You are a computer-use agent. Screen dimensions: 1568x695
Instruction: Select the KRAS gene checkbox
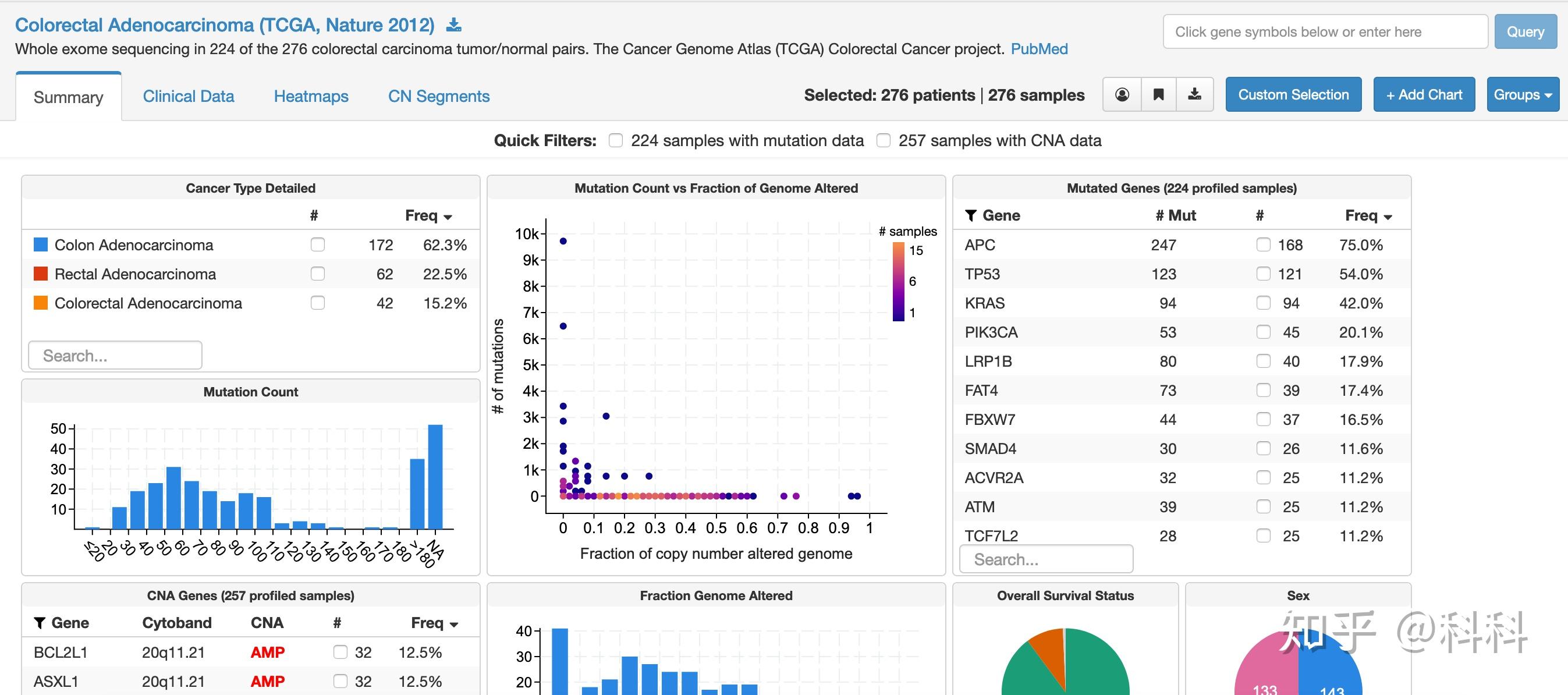click(x=1264, y=303)
